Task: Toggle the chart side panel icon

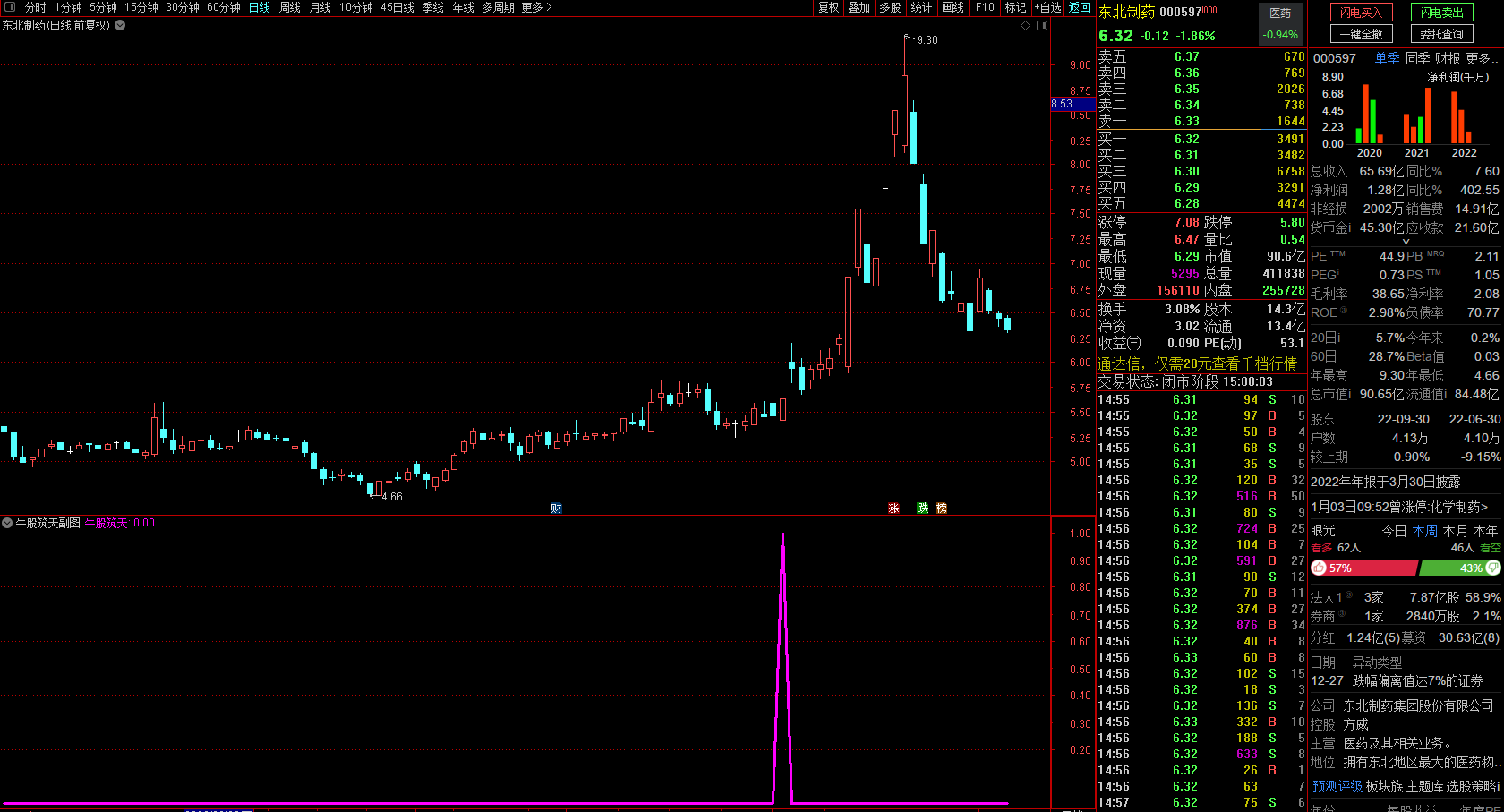Action: [x=1042, y=25]
